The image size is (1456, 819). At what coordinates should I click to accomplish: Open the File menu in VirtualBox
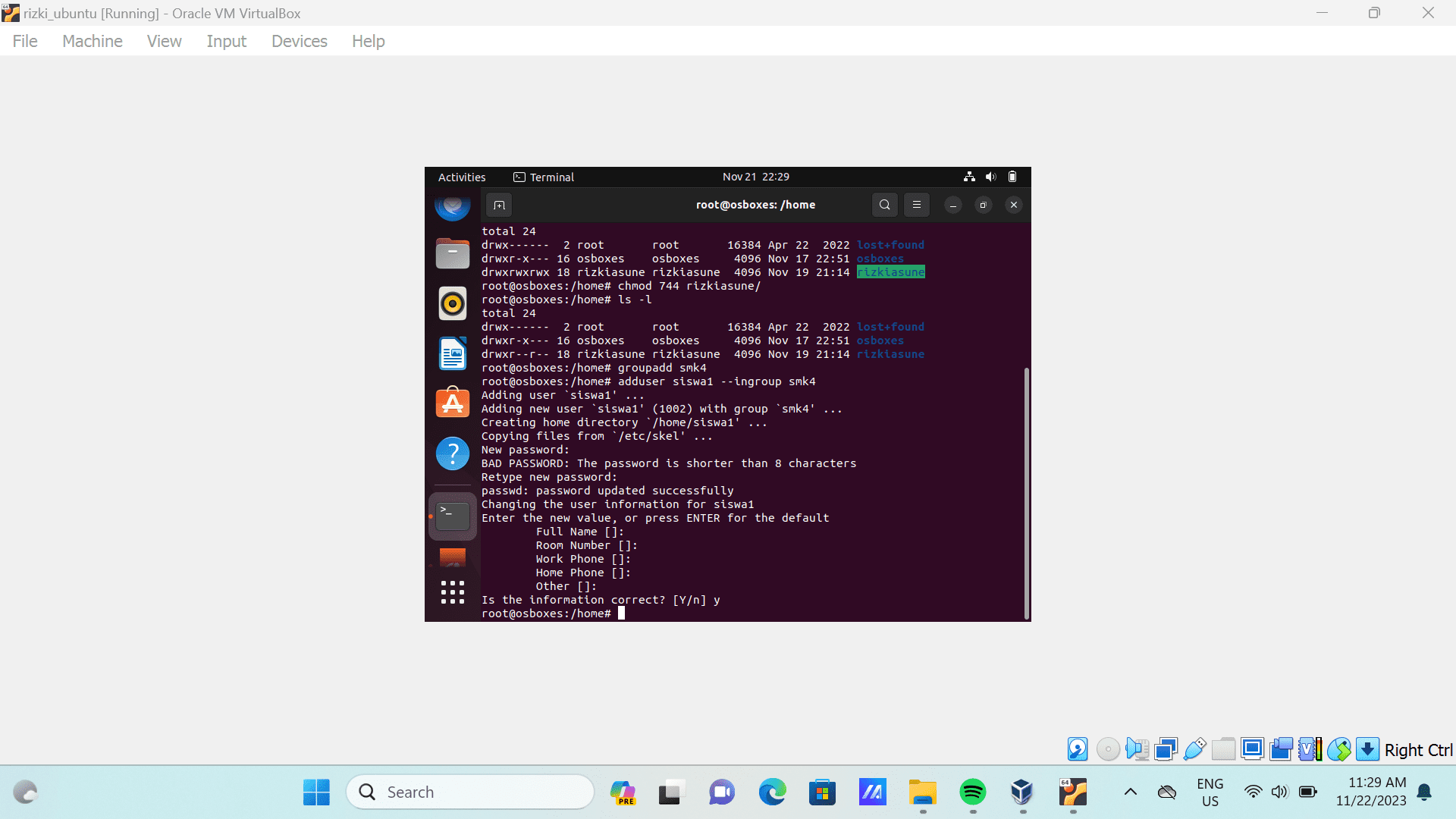tap(25, 41)
